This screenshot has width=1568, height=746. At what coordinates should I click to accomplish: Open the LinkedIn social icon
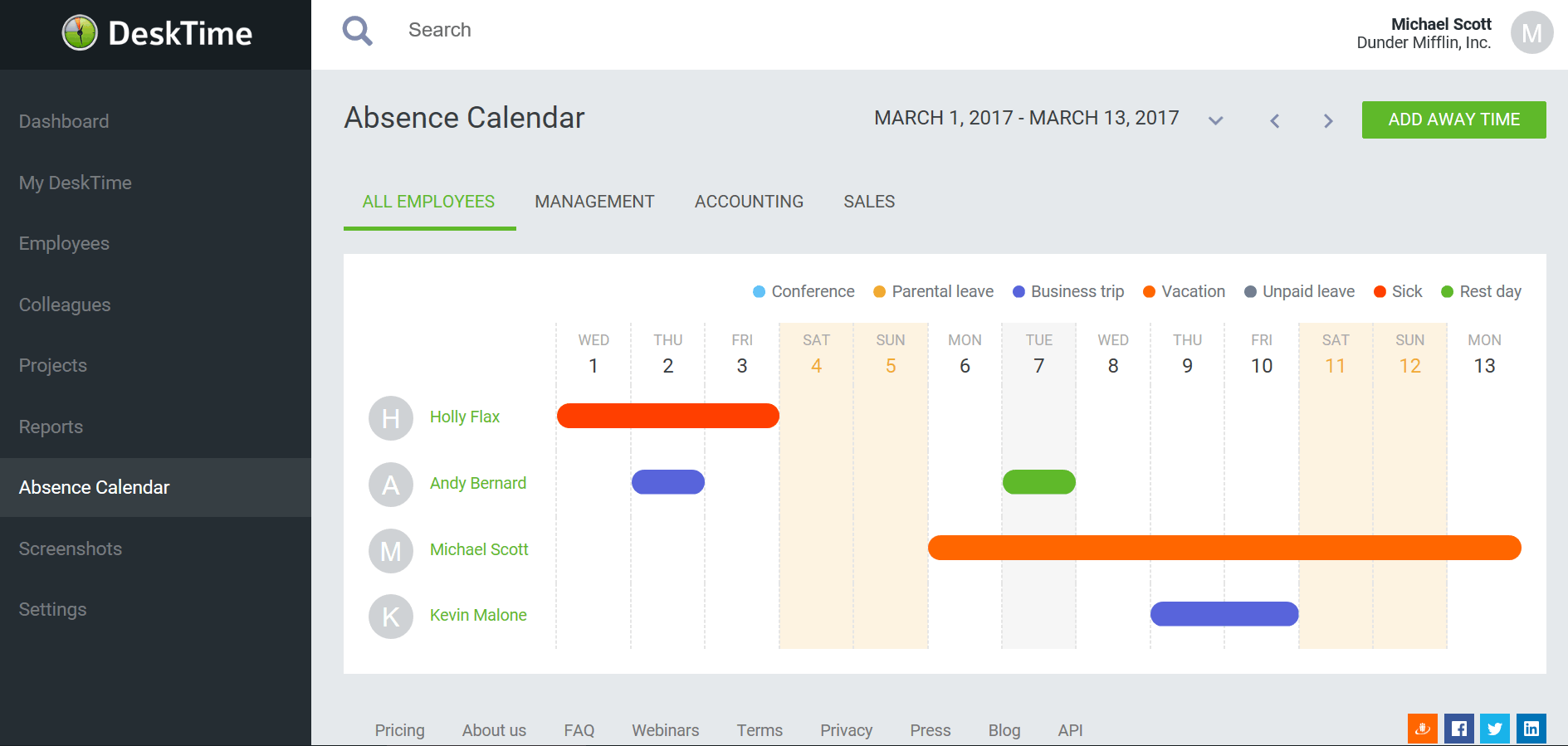[1531, 729]
